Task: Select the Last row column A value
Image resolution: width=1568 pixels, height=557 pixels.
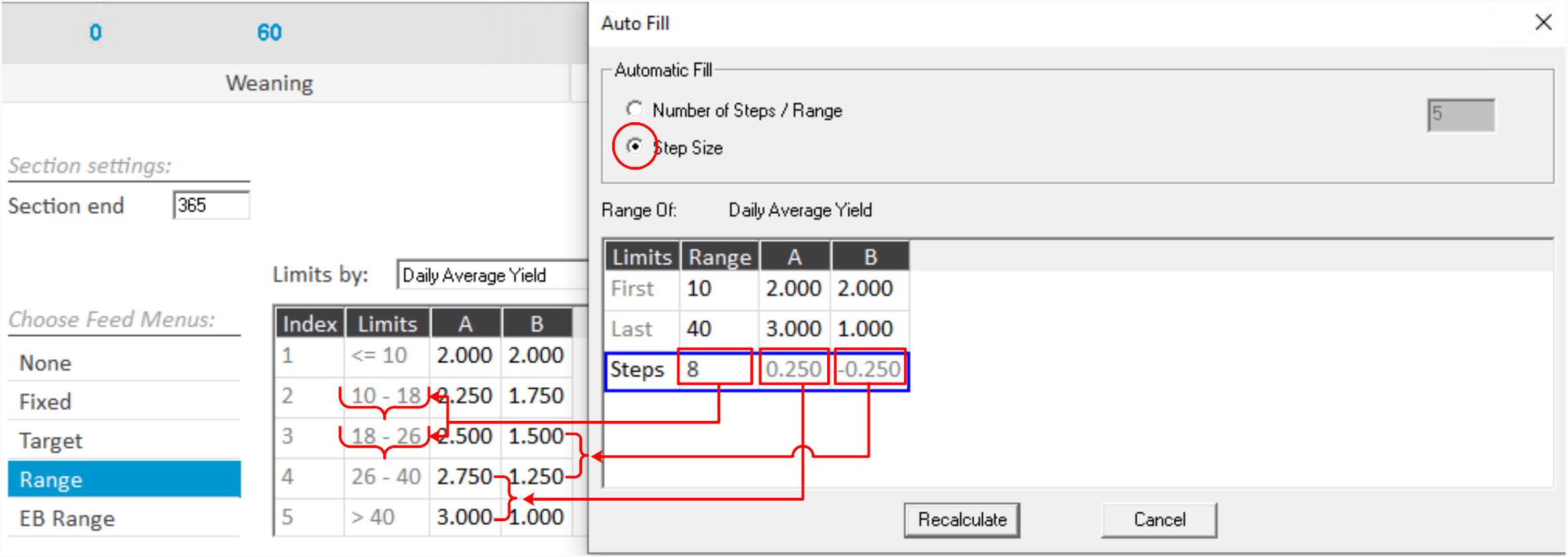Action: [793, 329]
